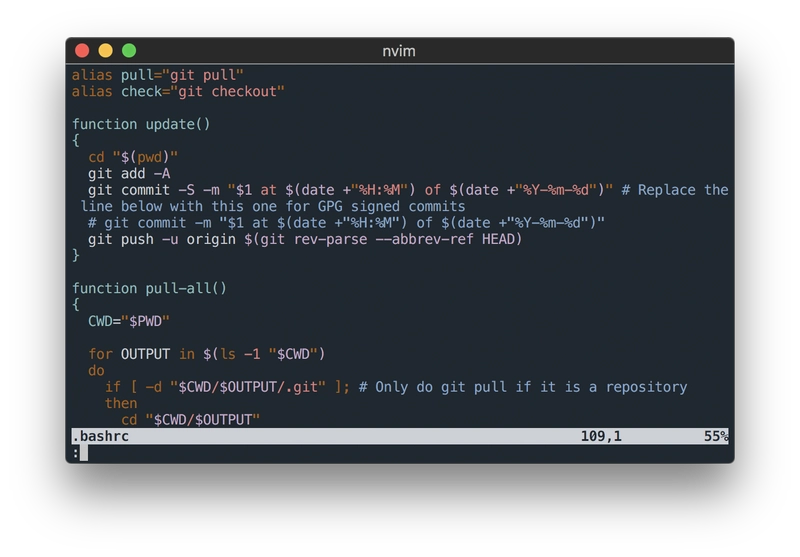Viewport: 800px width, 557px height.
Task: Click the yellow minimize window button
Action: click(x=106, y=50)
